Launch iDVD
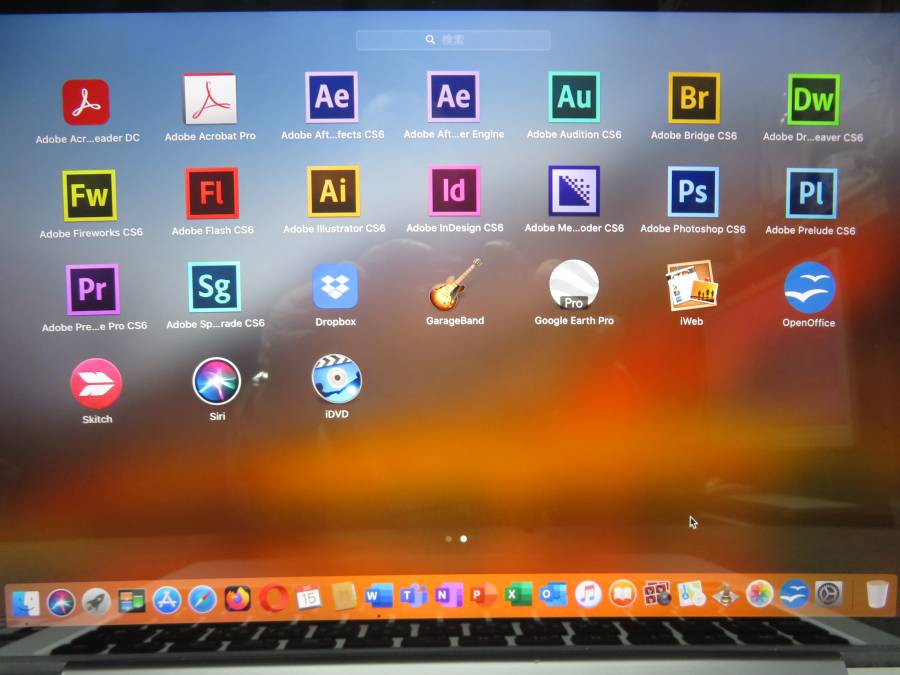 tap(336, 379)
